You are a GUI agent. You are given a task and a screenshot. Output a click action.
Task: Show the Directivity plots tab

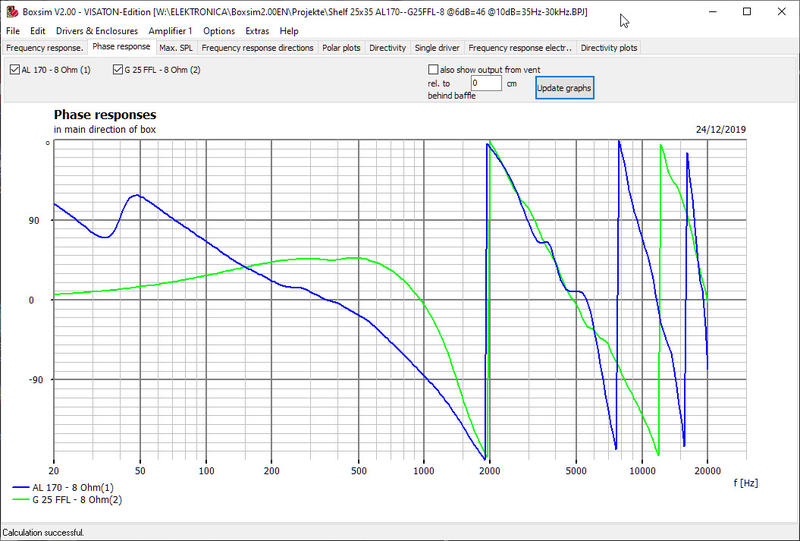pyautogui.click(x=608, y=47)
